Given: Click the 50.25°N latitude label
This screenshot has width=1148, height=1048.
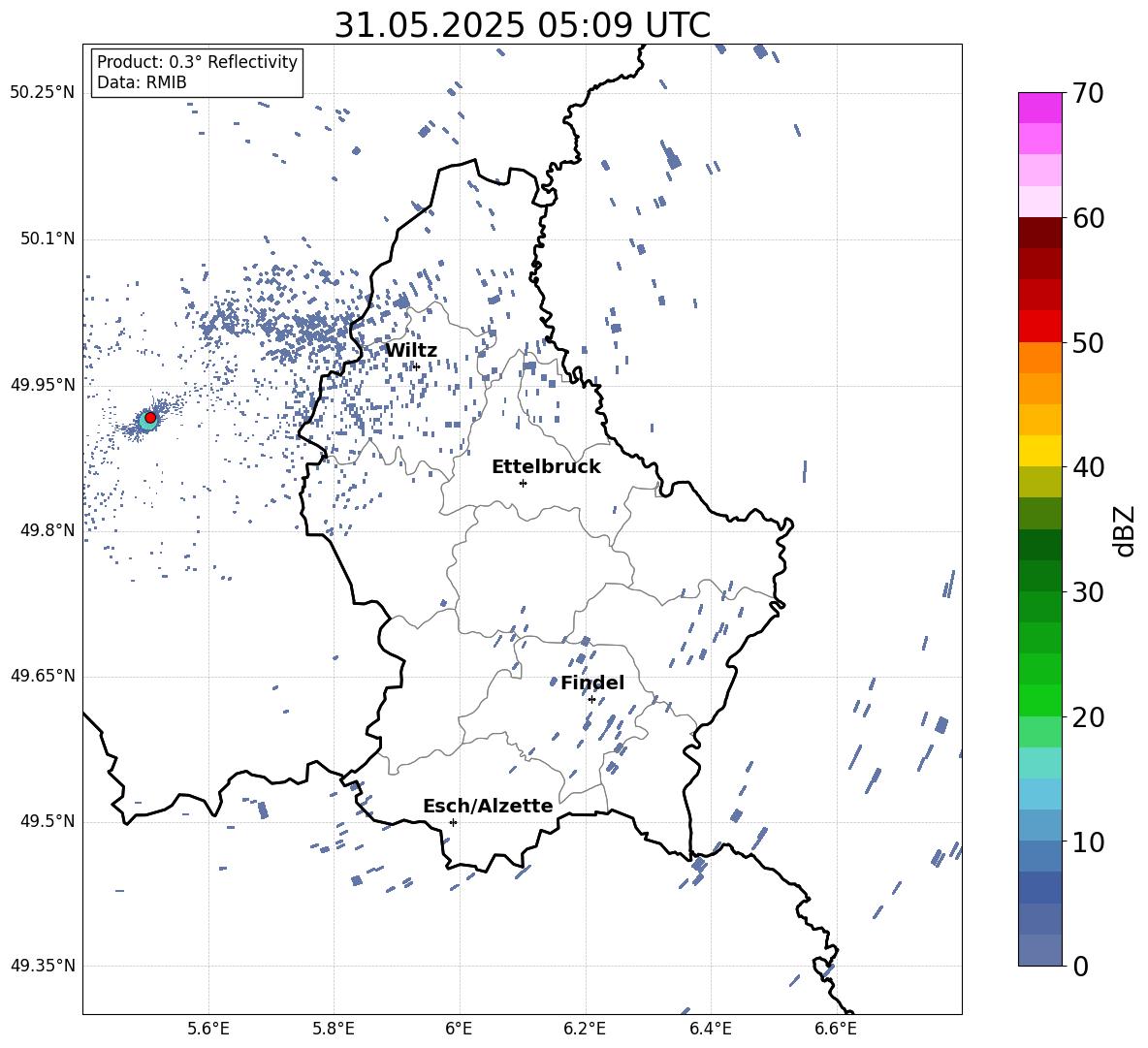Looking at the screenshot, I should point(43,93).
